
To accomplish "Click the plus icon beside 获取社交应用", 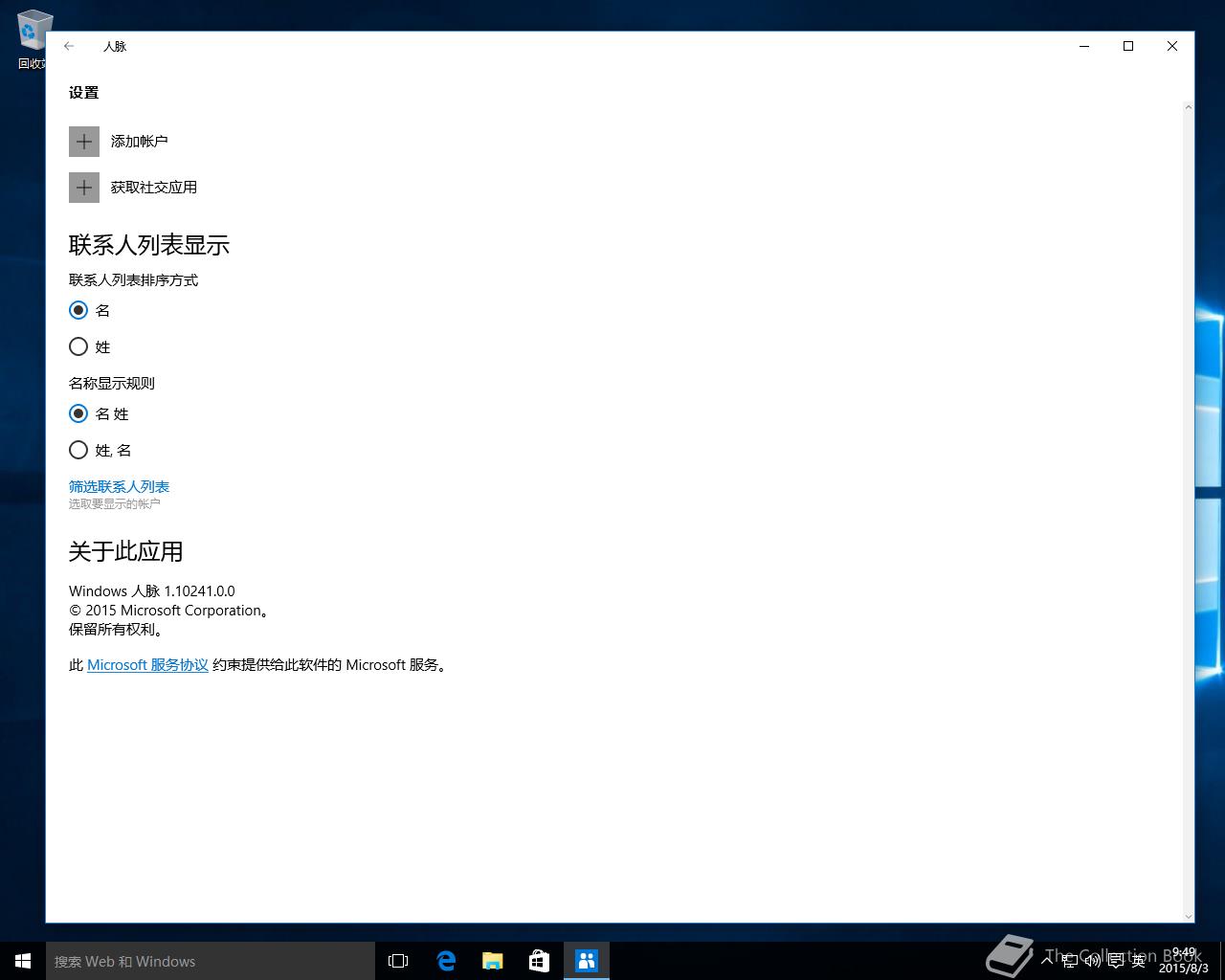I will point(84,188).
